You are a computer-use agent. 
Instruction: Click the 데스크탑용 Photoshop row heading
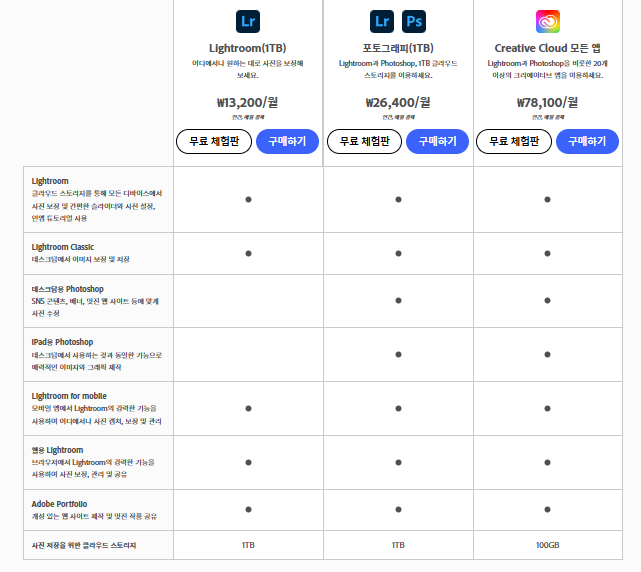click(x=67, y=289)
